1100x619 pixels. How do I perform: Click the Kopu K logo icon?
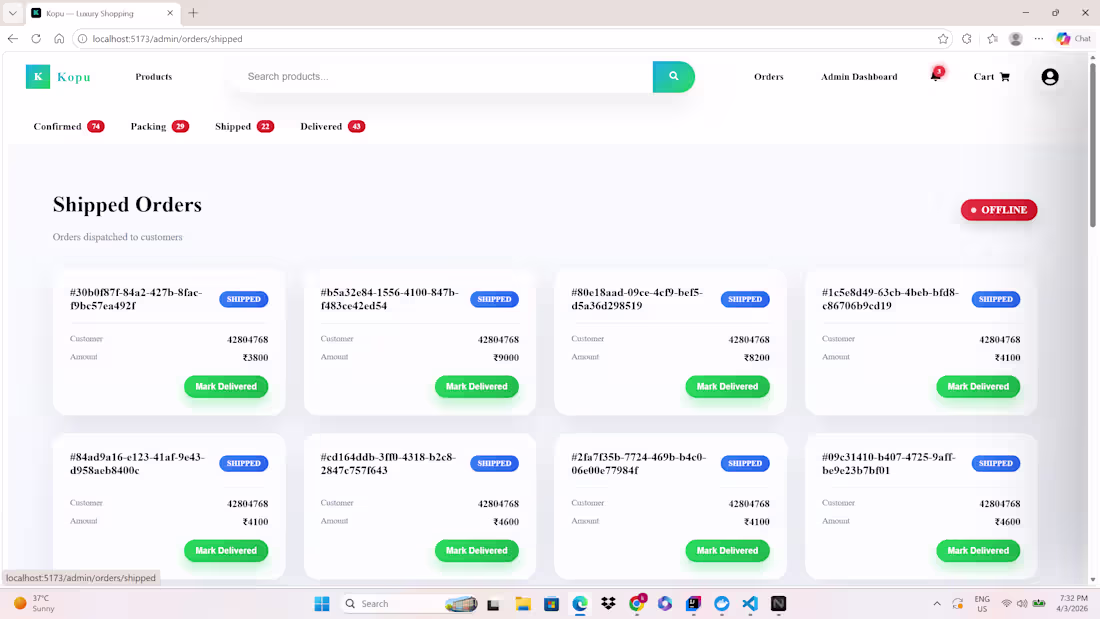pos(37,76)
